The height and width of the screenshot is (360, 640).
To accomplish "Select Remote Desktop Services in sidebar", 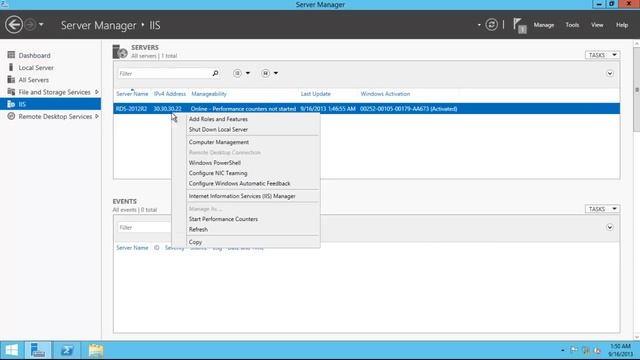I will (x=55, y=117).
